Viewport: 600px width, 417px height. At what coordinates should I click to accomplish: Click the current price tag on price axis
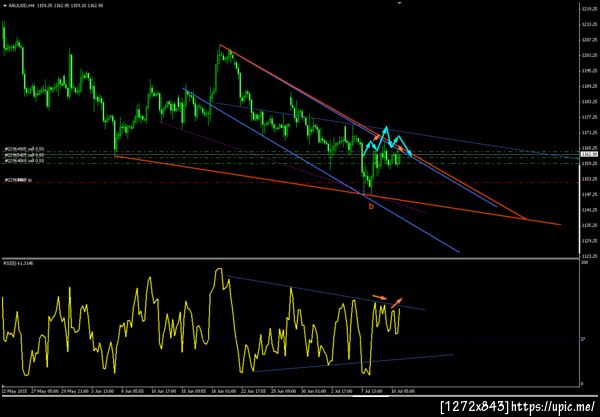(x=590, y=154)
